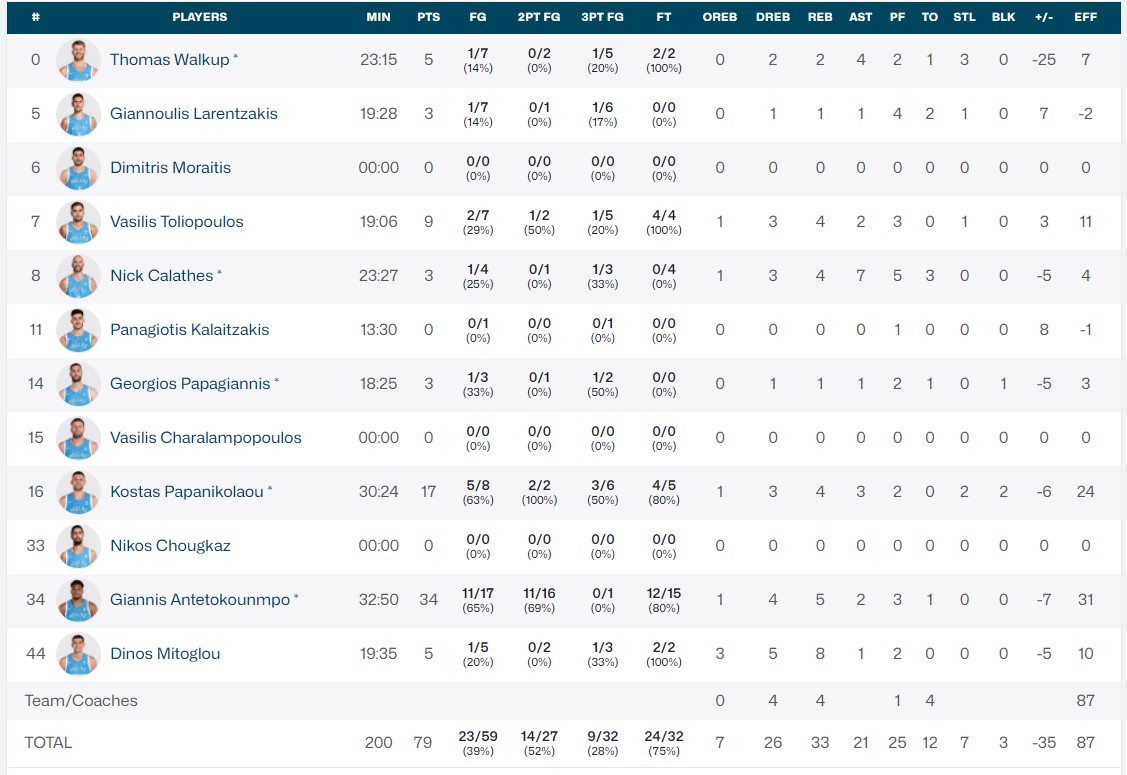Select the EFF column header

point(1085,17)
